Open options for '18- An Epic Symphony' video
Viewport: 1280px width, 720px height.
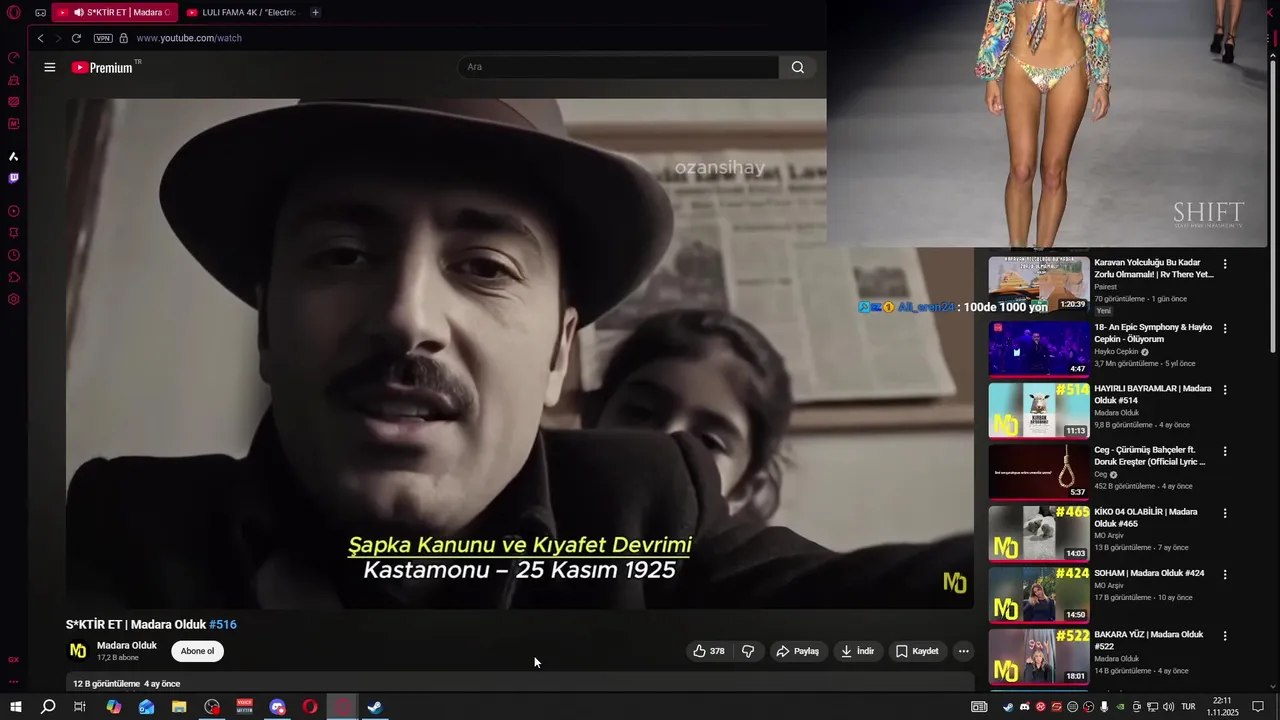click(1225, 328)
